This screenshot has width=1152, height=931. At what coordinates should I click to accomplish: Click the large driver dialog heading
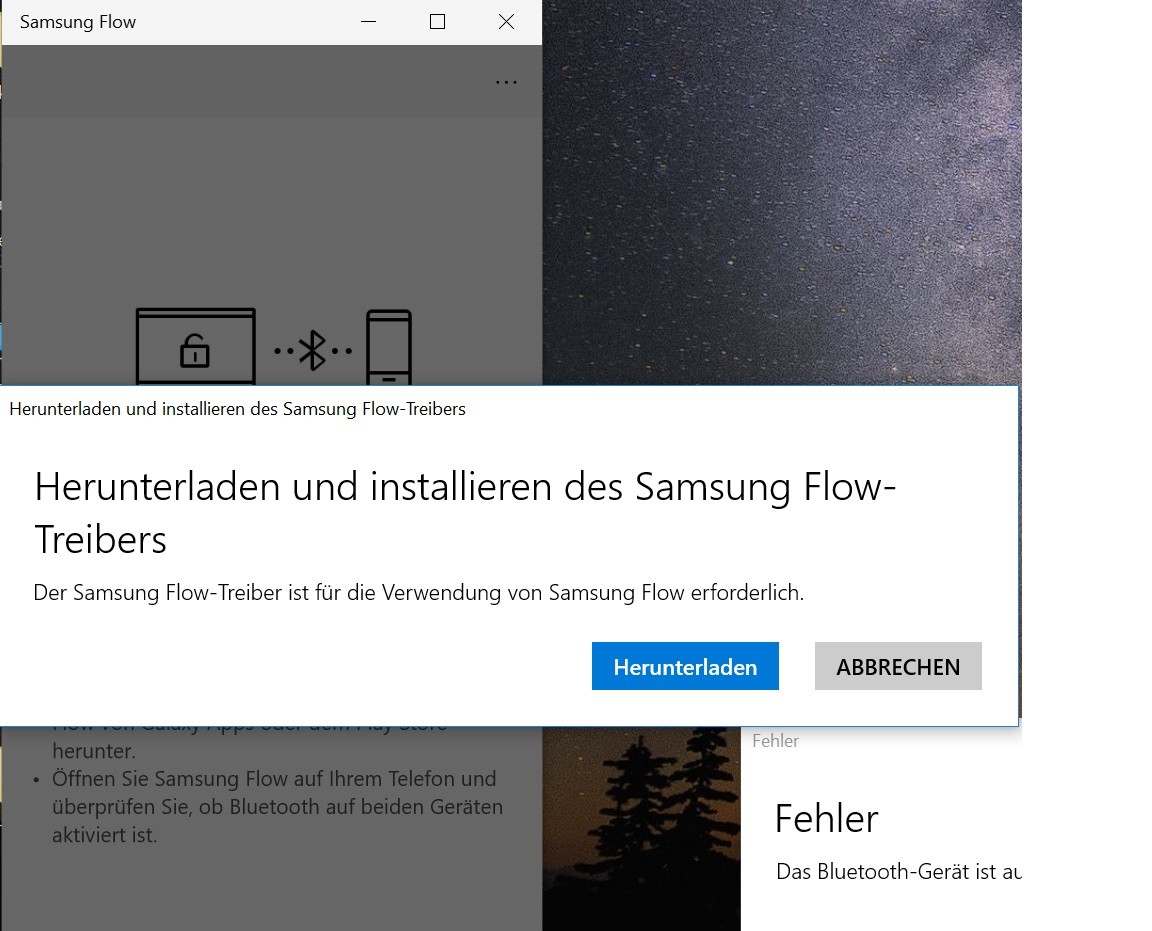[465, 513]
